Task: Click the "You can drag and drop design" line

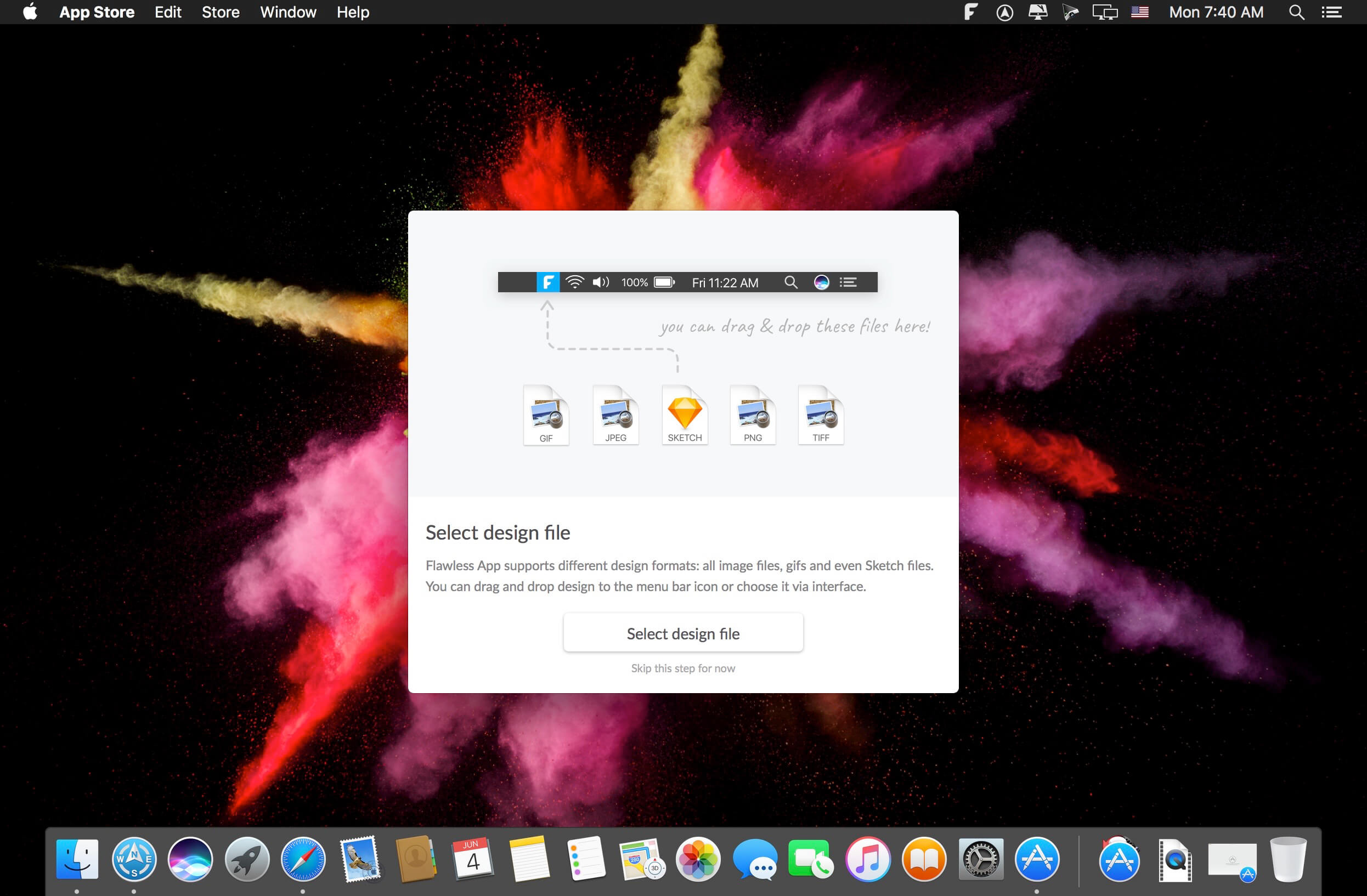Action: (x=646, y=586)
